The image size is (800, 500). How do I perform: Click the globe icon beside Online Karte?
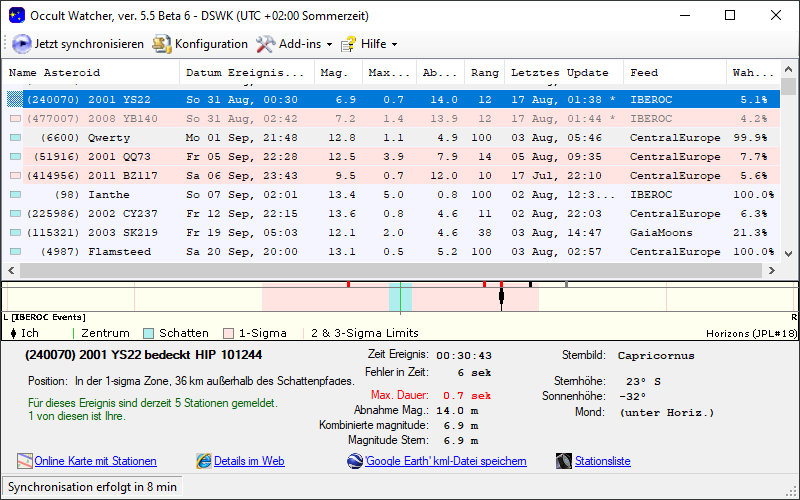tap(25, 461)
